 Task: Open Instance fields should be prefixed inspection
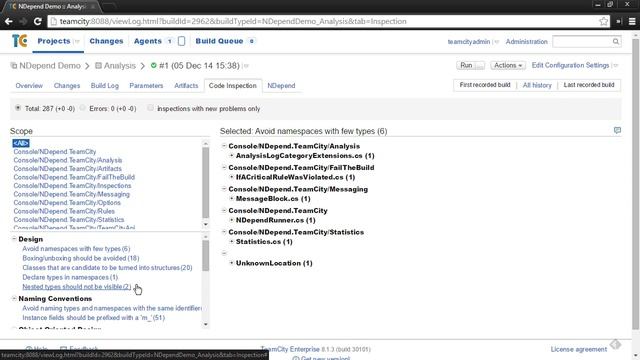click(93, 318)
